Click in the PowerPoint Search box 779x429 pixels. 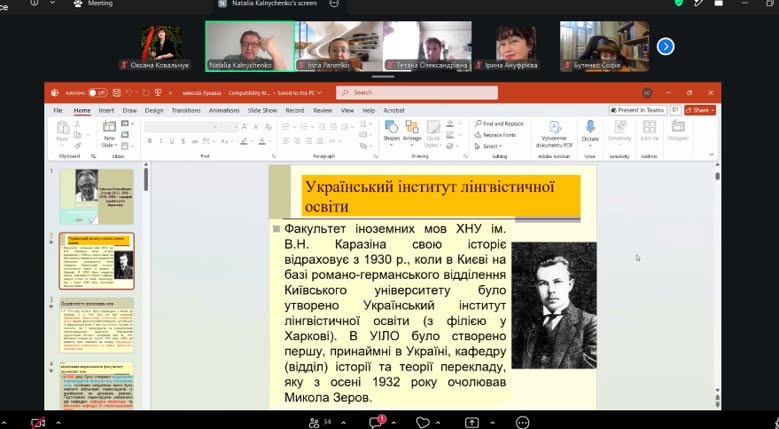[417, 93]
